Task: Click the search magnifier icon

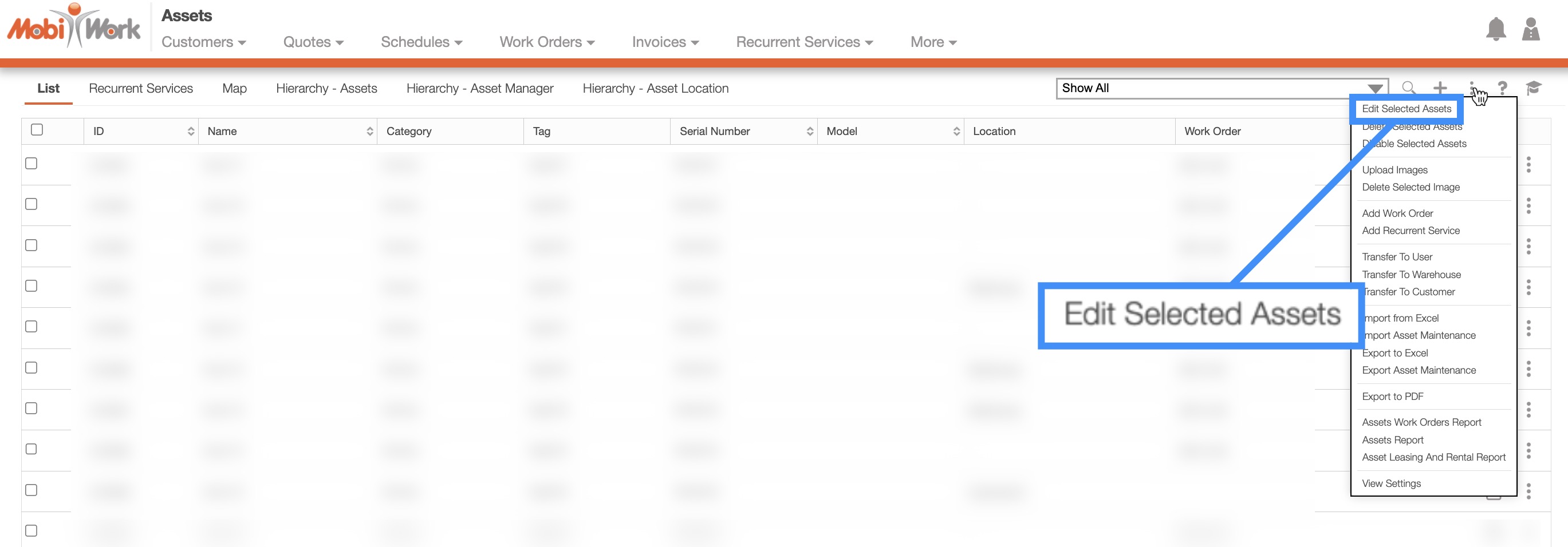Action: [1408, 88]
